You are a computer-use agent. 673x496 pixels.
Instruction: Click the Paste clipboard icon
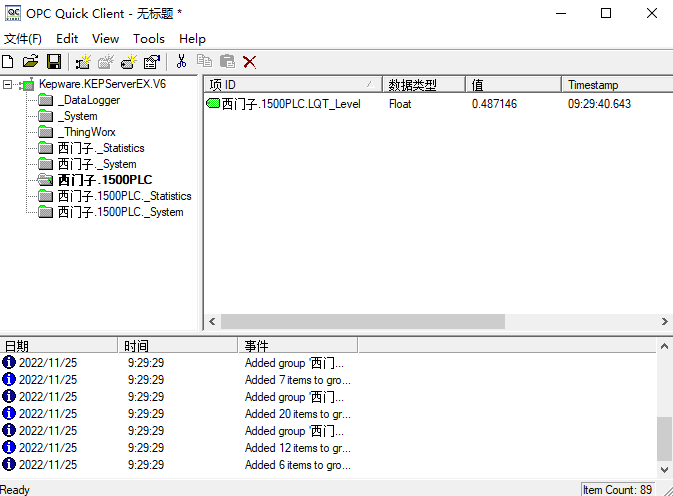[x=227, y=62]
